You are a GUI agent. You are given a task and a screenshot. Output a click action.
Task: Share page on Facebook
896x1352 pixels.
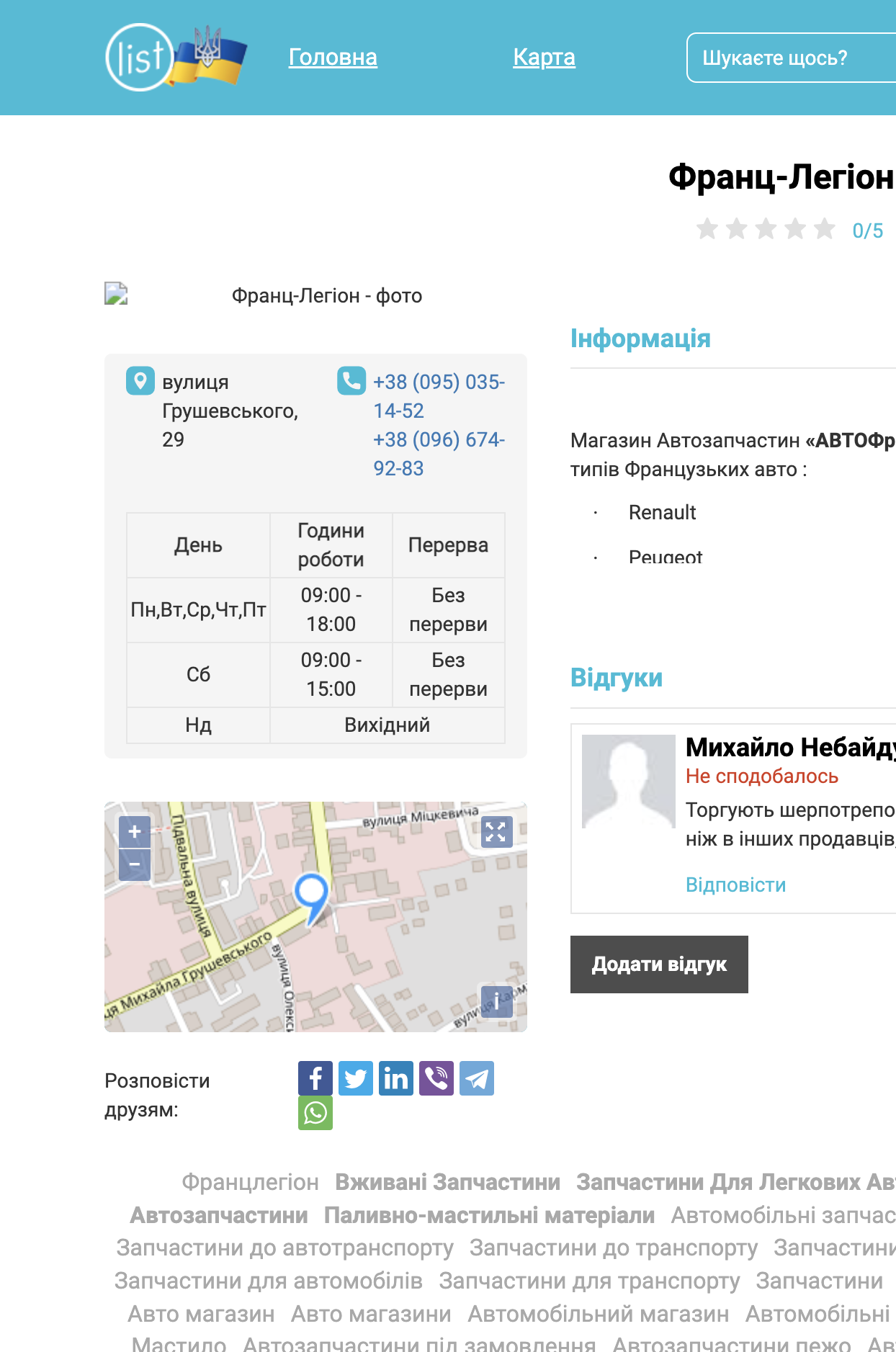tap(315, 1078)
